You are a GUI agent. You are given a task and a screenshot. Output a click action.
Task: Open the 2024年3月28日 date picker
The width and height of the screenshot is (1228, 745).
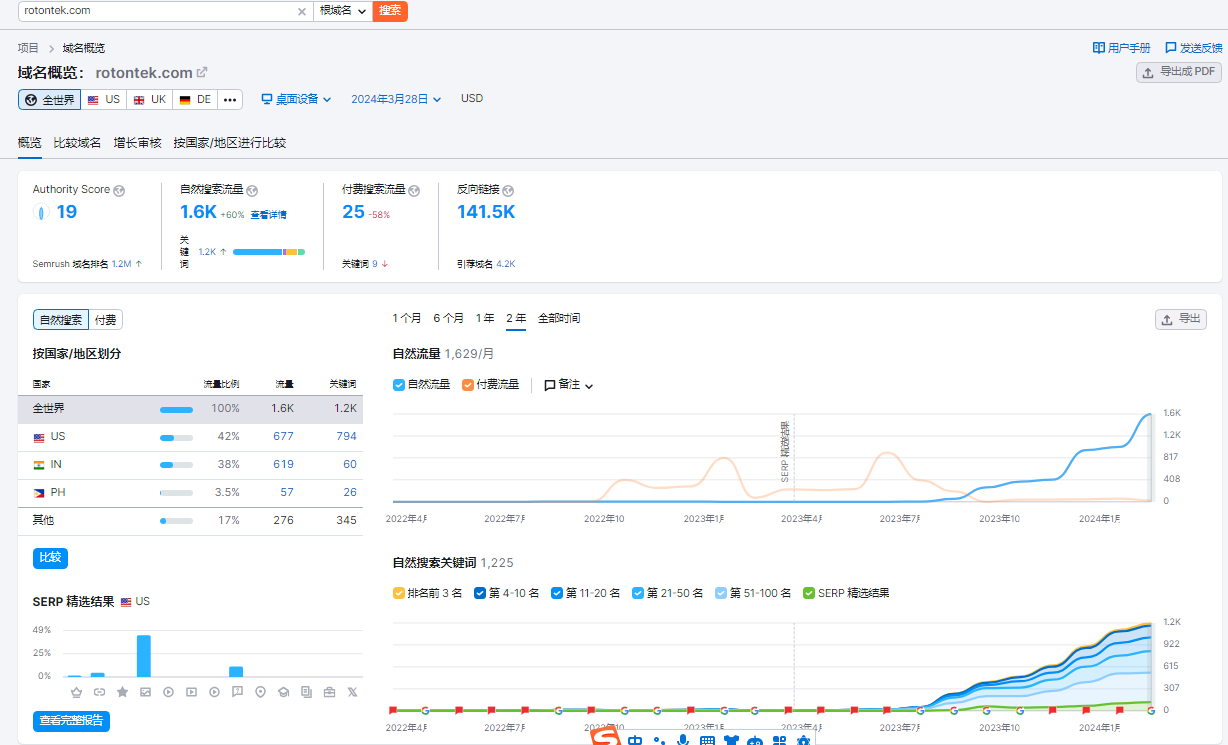pos(396,99)
